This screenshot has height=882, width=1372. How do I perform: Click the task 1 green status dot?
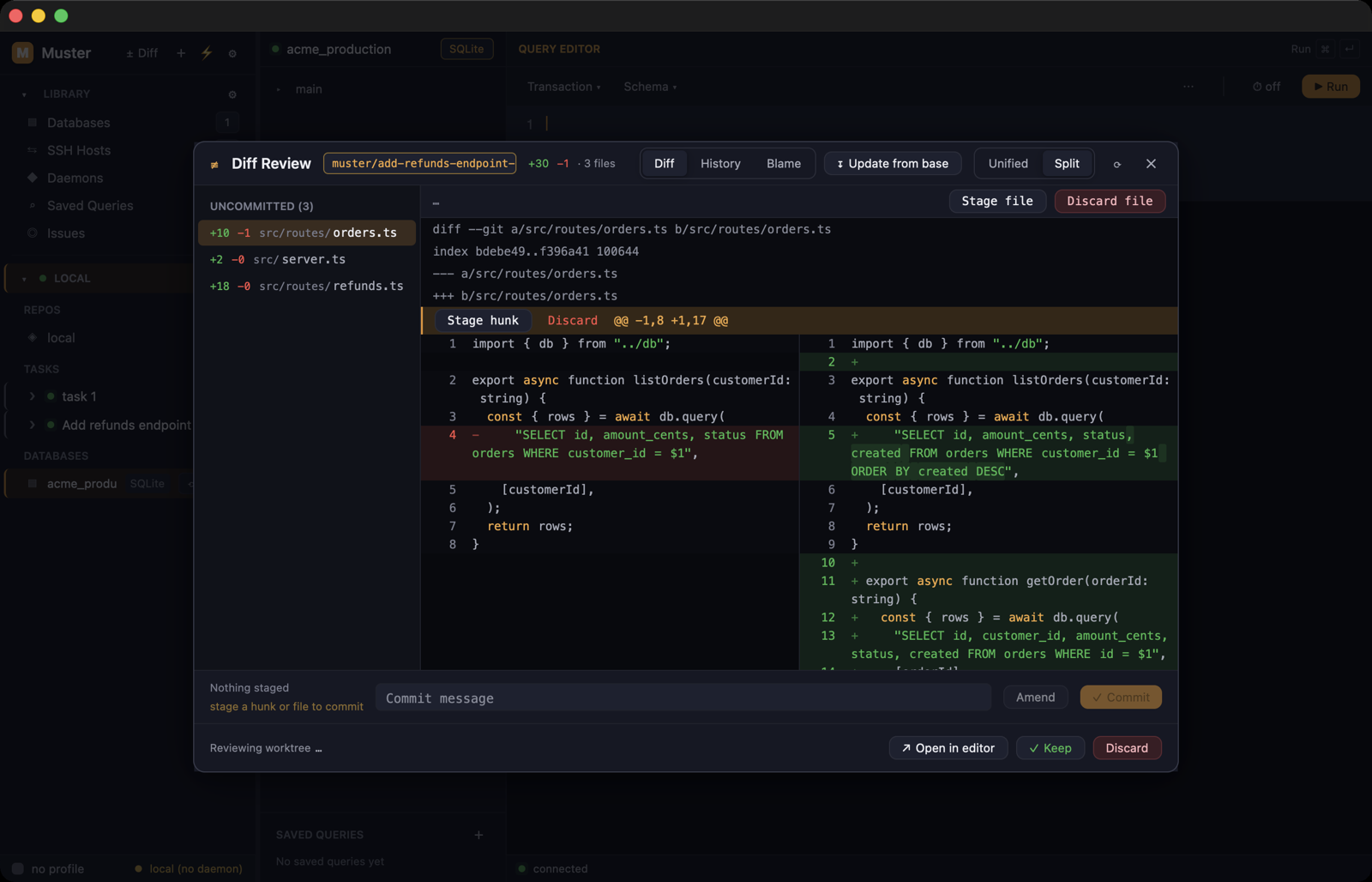click(51, 396)
